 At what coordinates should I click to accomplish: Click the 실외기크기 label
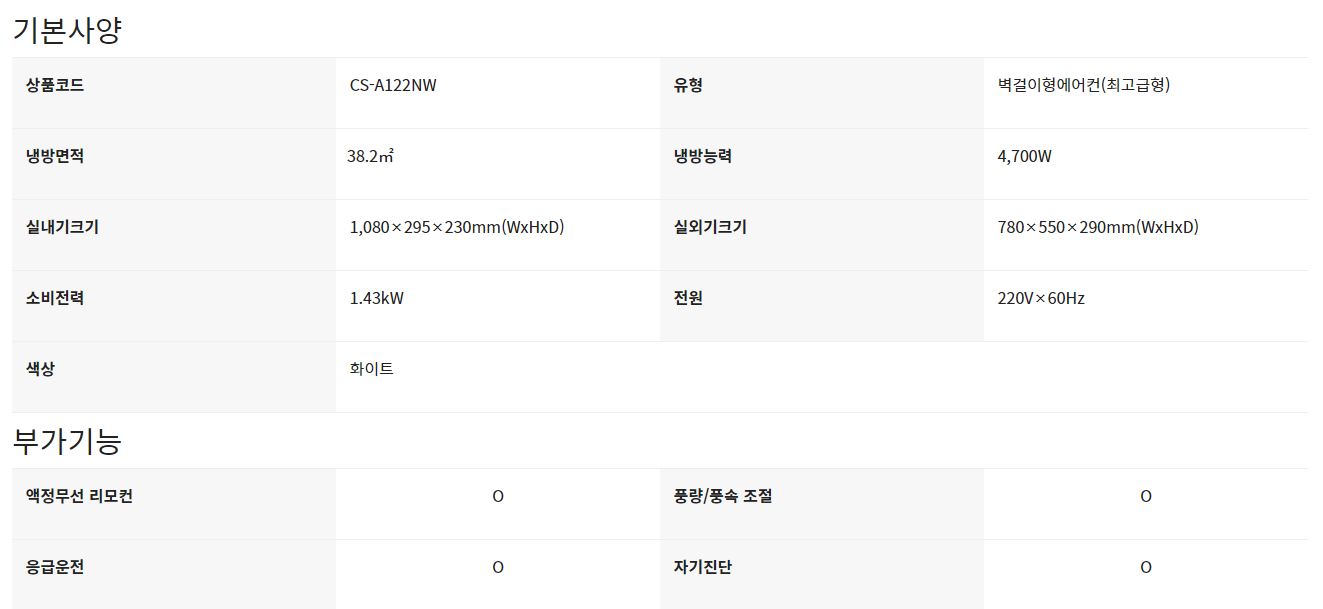[x=710, y=227]
